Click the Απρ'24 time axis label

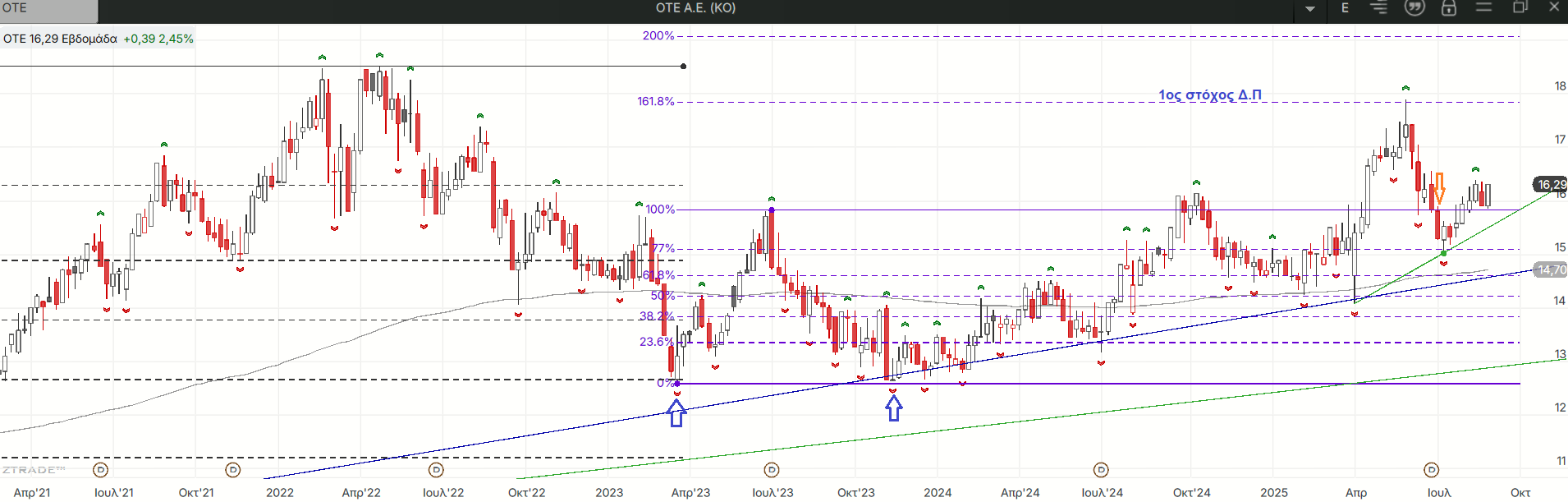1020,492
